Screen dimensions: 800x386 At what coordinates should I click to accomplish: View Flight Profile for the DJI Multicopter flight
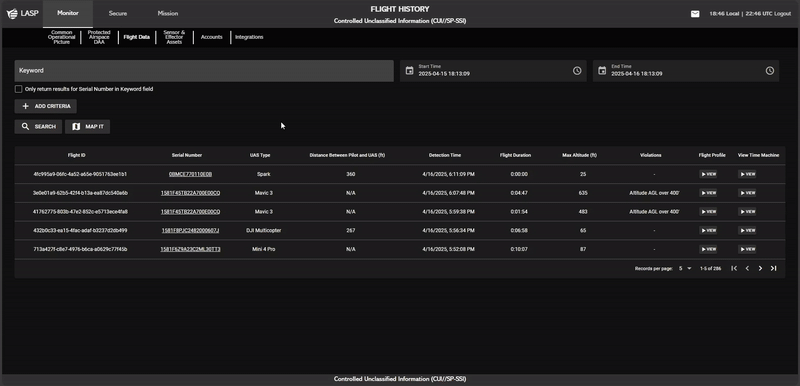[x=708, y=230]
